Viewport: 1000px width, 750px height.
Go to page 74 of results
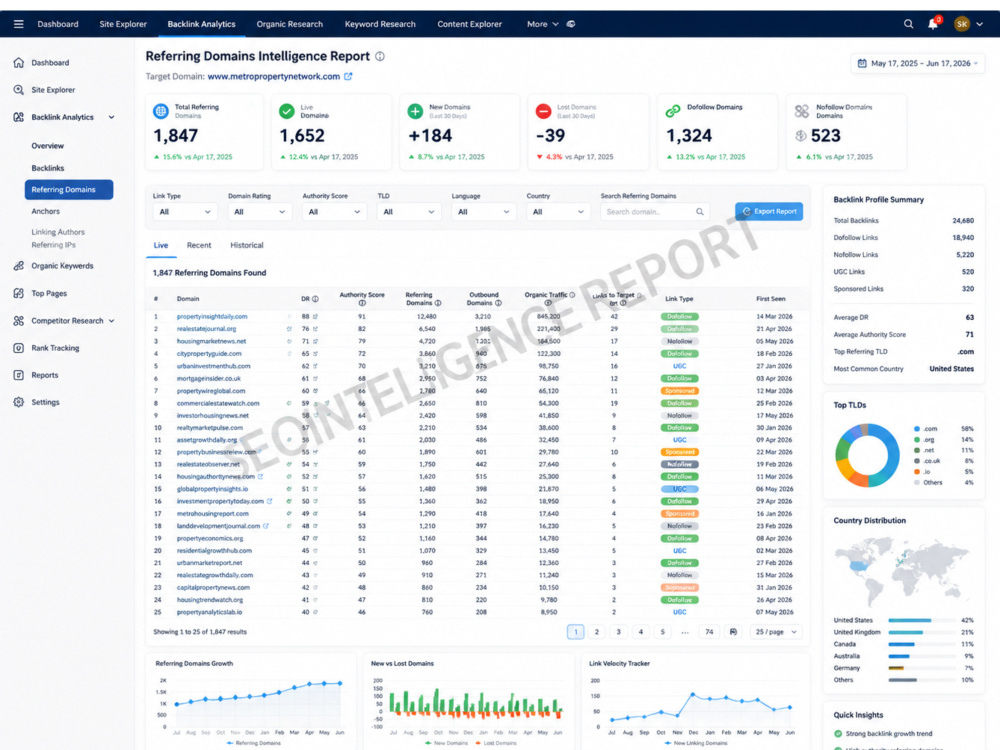click(709, 632)
